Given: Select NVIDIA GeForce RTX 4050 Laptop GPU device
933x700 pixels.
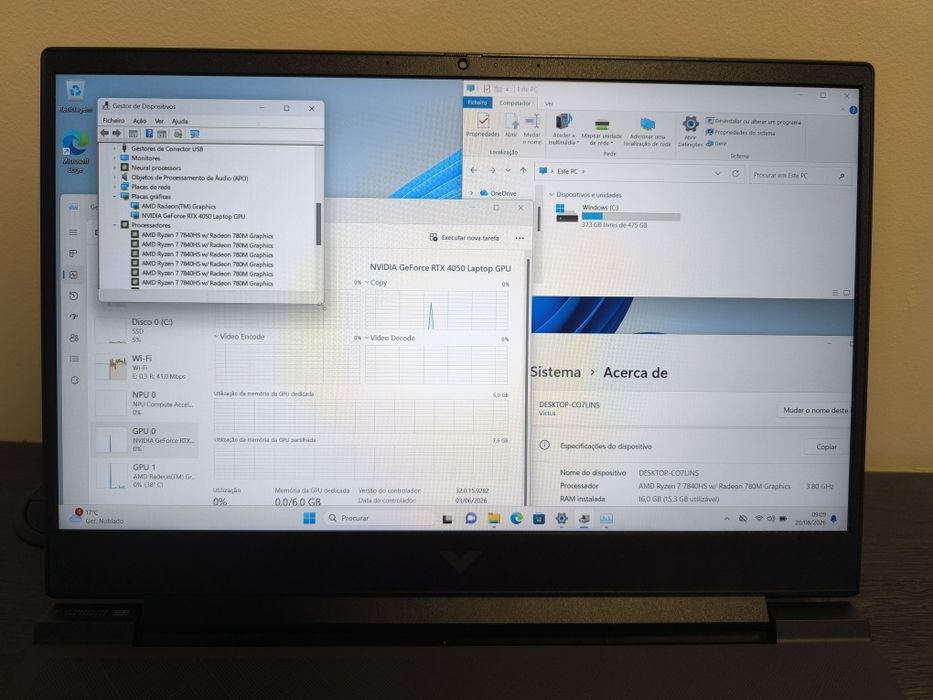Looking at the screenshot, I should [193, 216].
